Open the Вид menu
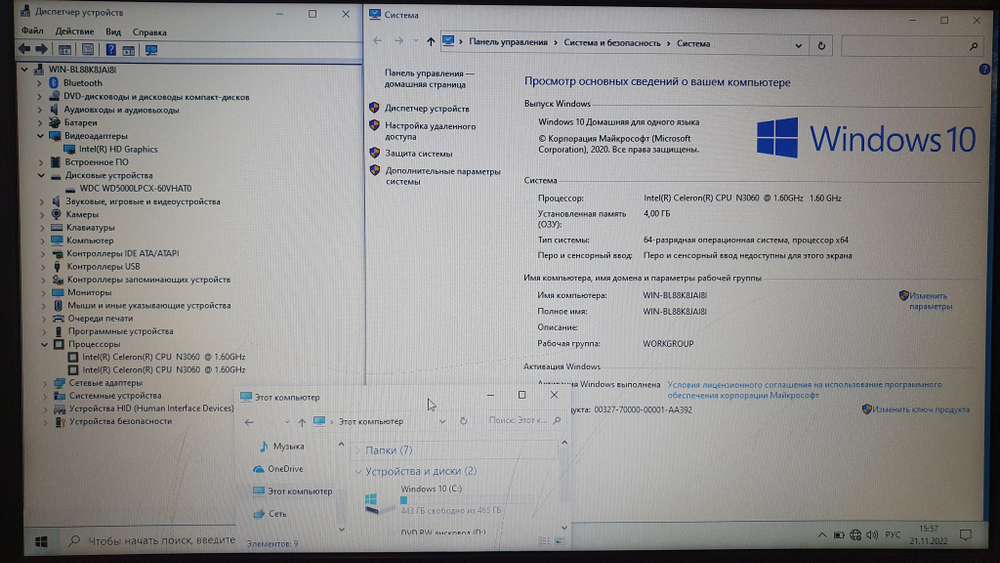Screen dimensions: 1000x563 coord(114,32)
